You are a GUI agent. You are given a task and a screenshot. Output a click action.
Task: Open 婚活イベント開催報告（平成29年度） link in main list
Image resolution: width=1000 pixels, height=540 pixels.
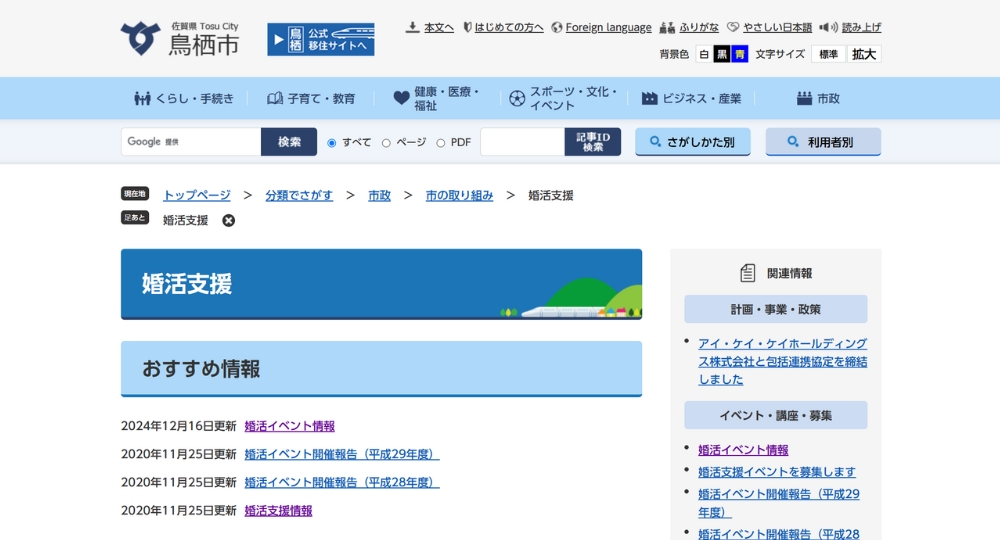[x=342, y=454]
